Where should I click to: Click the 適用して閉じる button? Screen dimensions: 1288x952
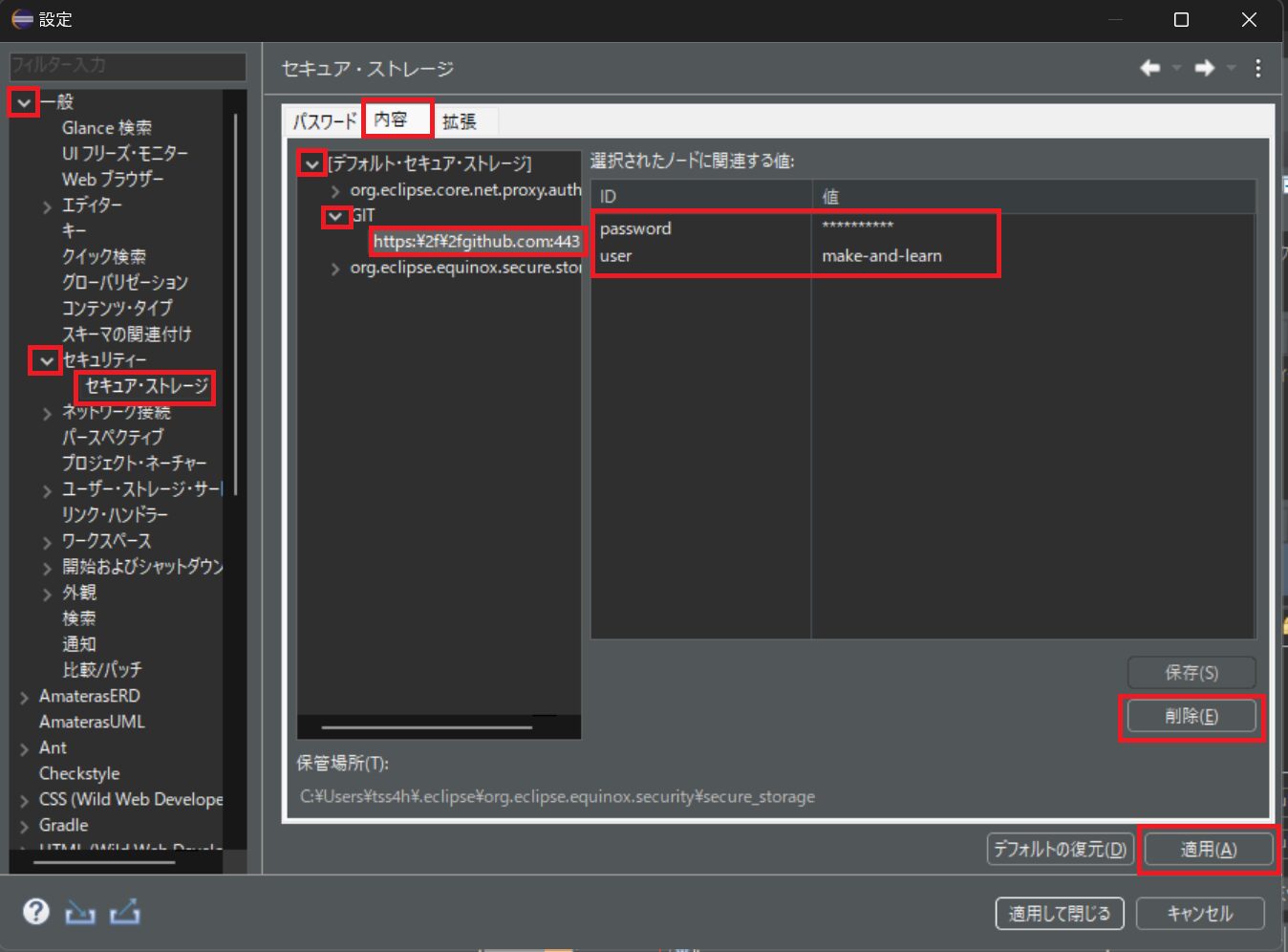(x=1060, y=914)
